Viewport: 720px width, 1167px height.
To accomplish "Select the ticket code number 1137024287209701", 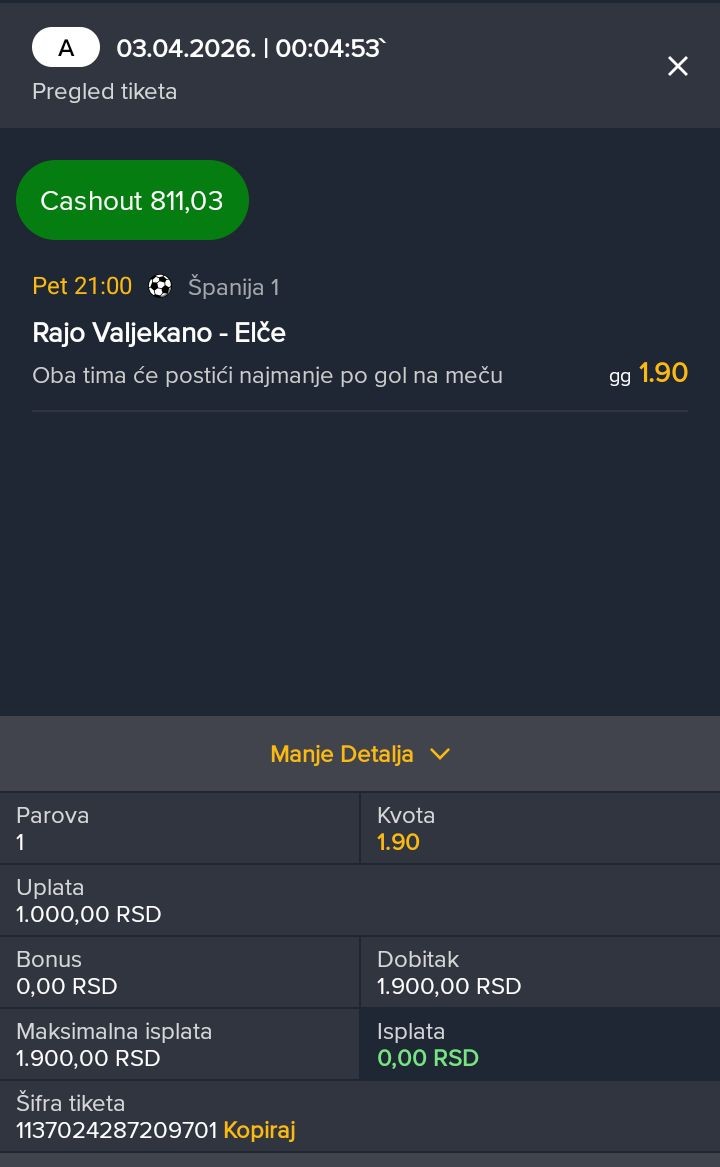I will point(117,1130).
